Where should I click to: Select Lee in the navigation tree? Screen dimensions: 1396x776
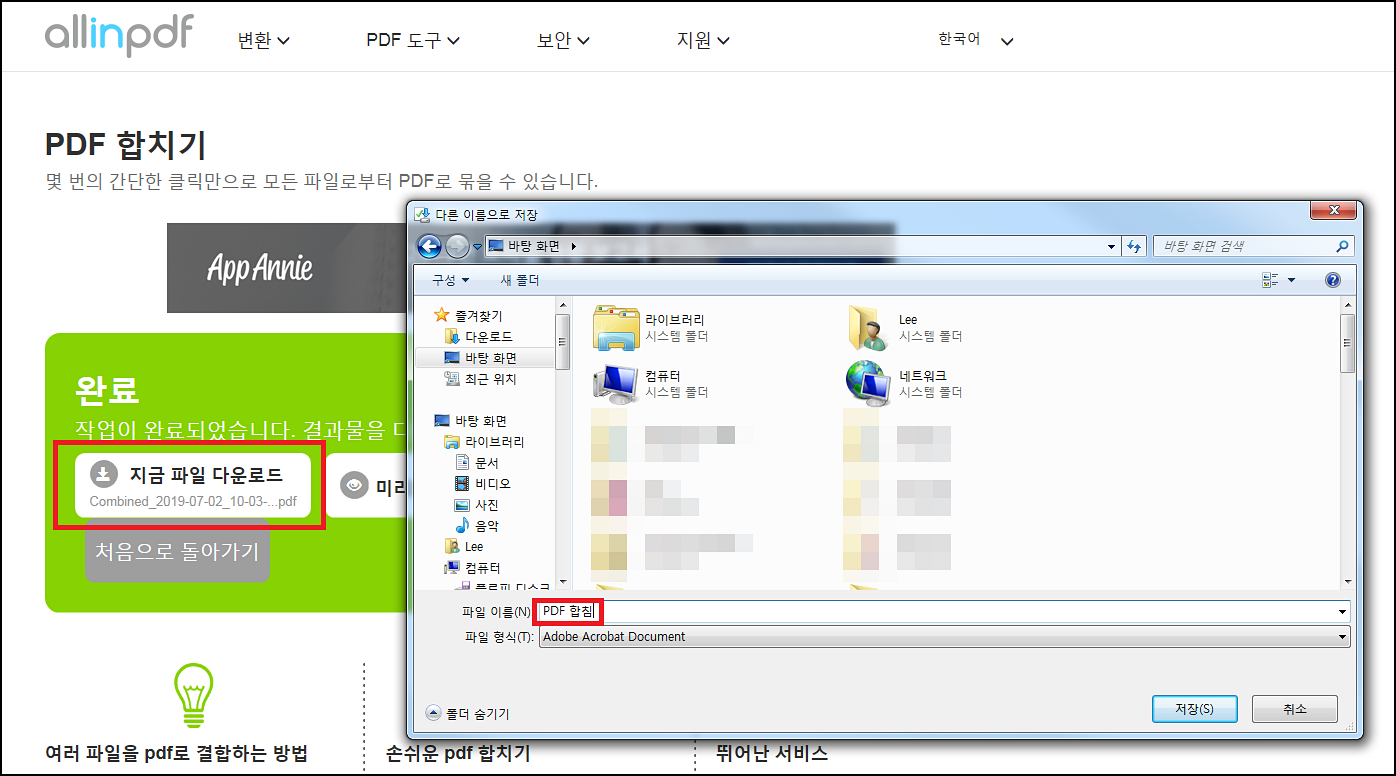465,547
